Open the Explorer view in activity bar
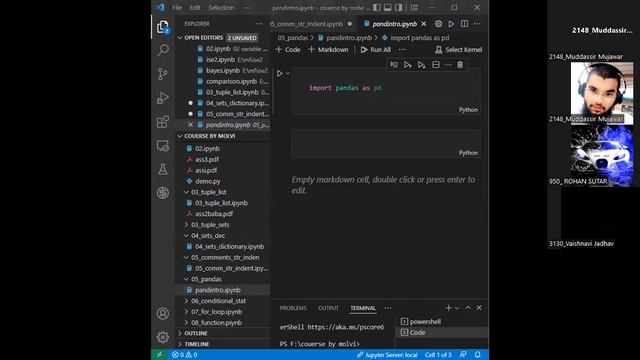 pyautogui.click(x=163, y=27)
